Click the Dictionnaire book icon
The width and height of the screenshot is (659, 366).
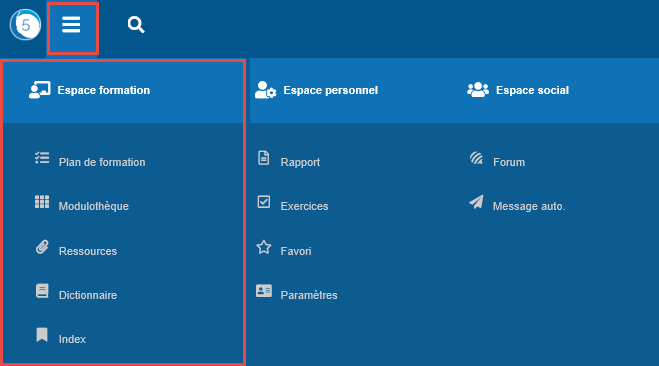[x=42, y=291]
